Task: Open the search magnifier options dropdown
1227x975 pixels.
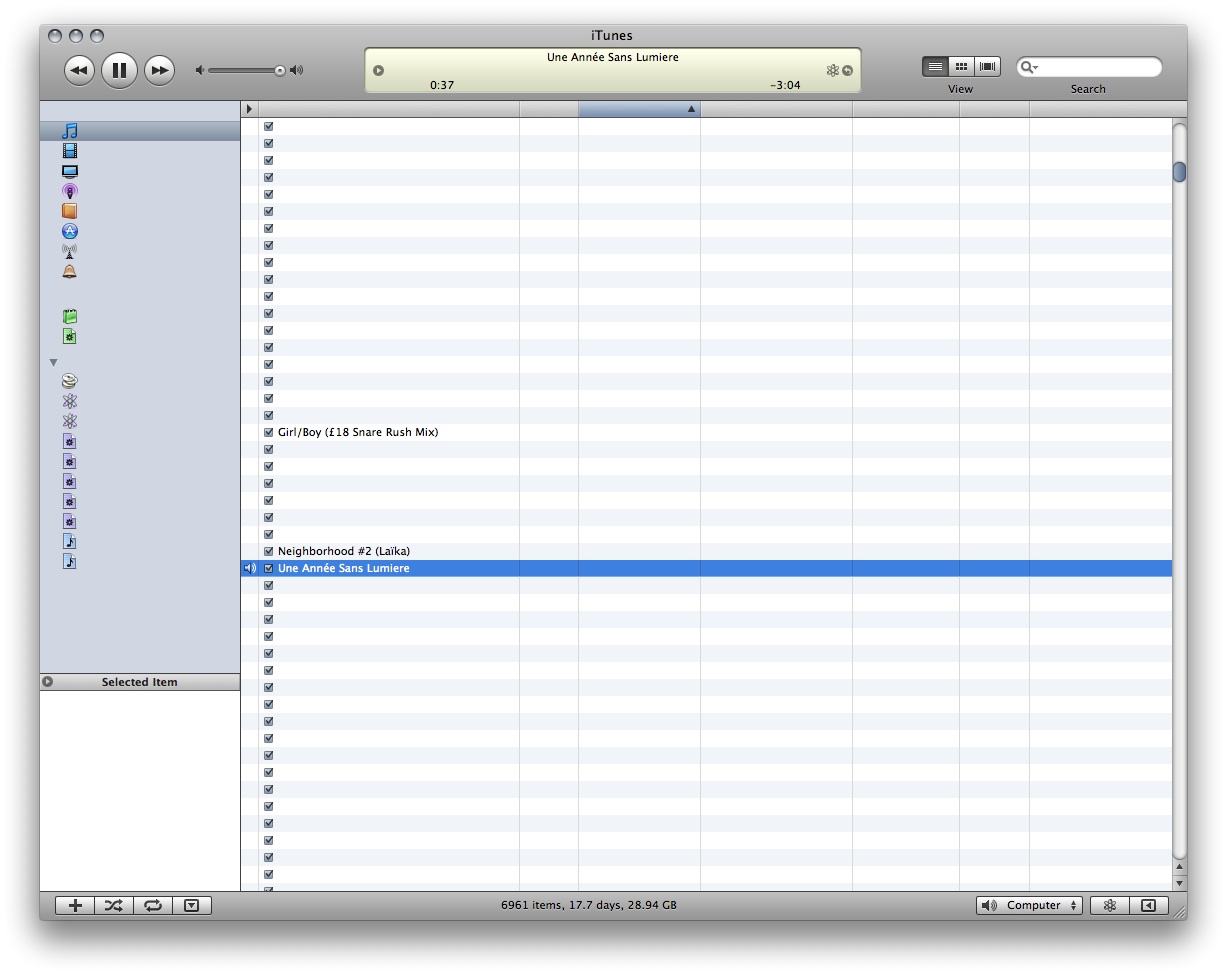Action: coord(1029,67)
